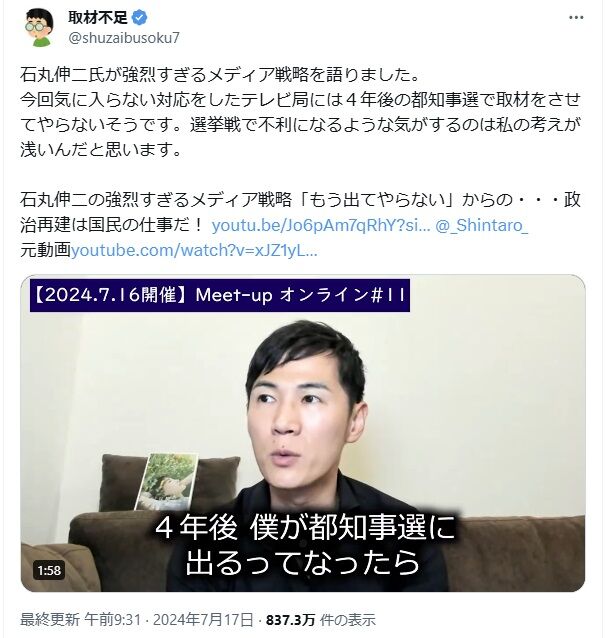The image size is (606, 638).
Task: Open the @_Shintaro_ mention
Action: pos(481,225)
